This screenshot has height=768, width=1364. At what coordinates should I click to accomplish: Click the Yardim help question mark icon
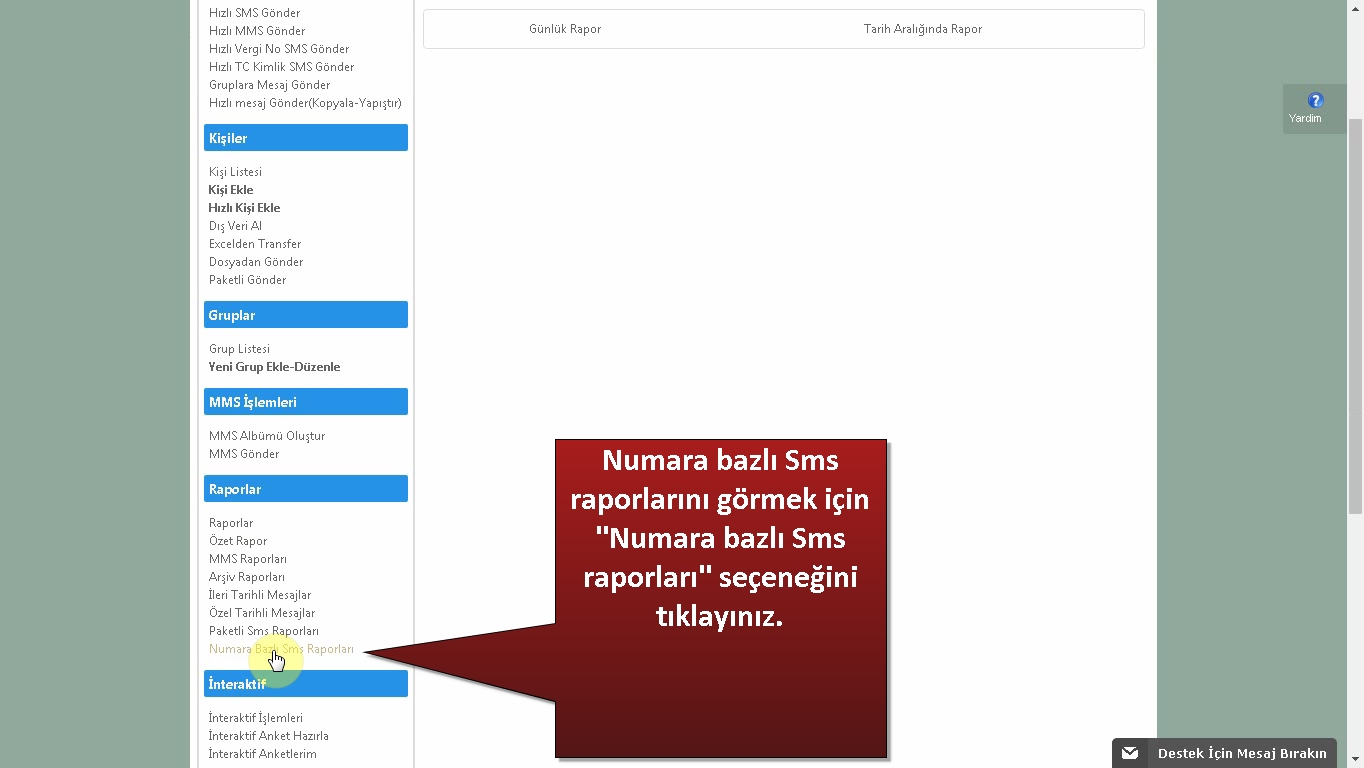click(1315, 101)
